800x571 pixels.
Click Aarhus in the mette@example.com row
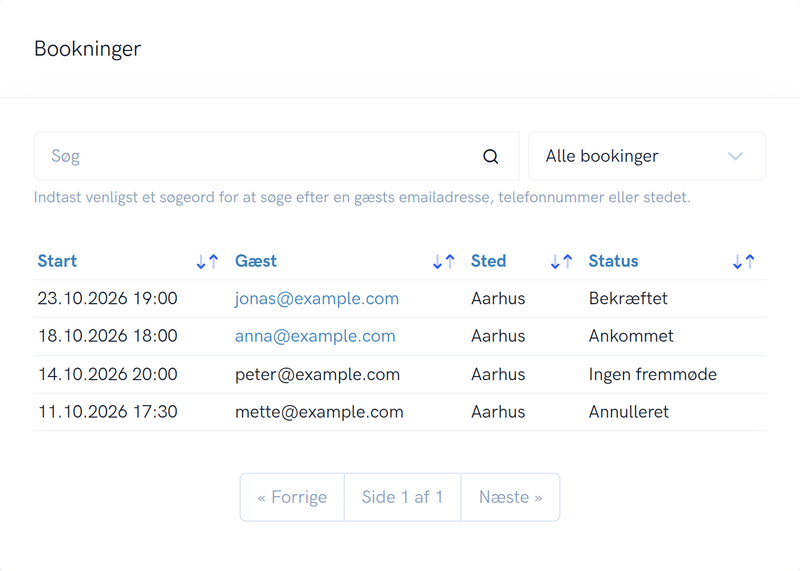(x=498, y=411)
